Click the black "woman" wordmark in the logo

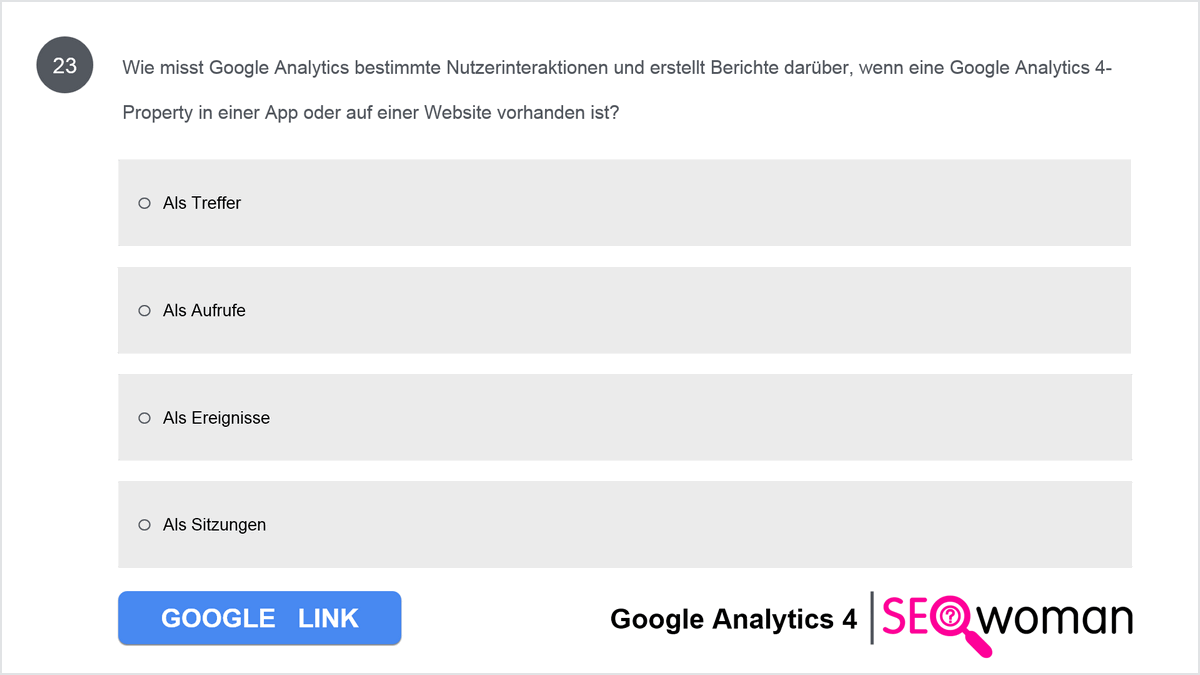pyautogui.click(x=1055, y=619)
